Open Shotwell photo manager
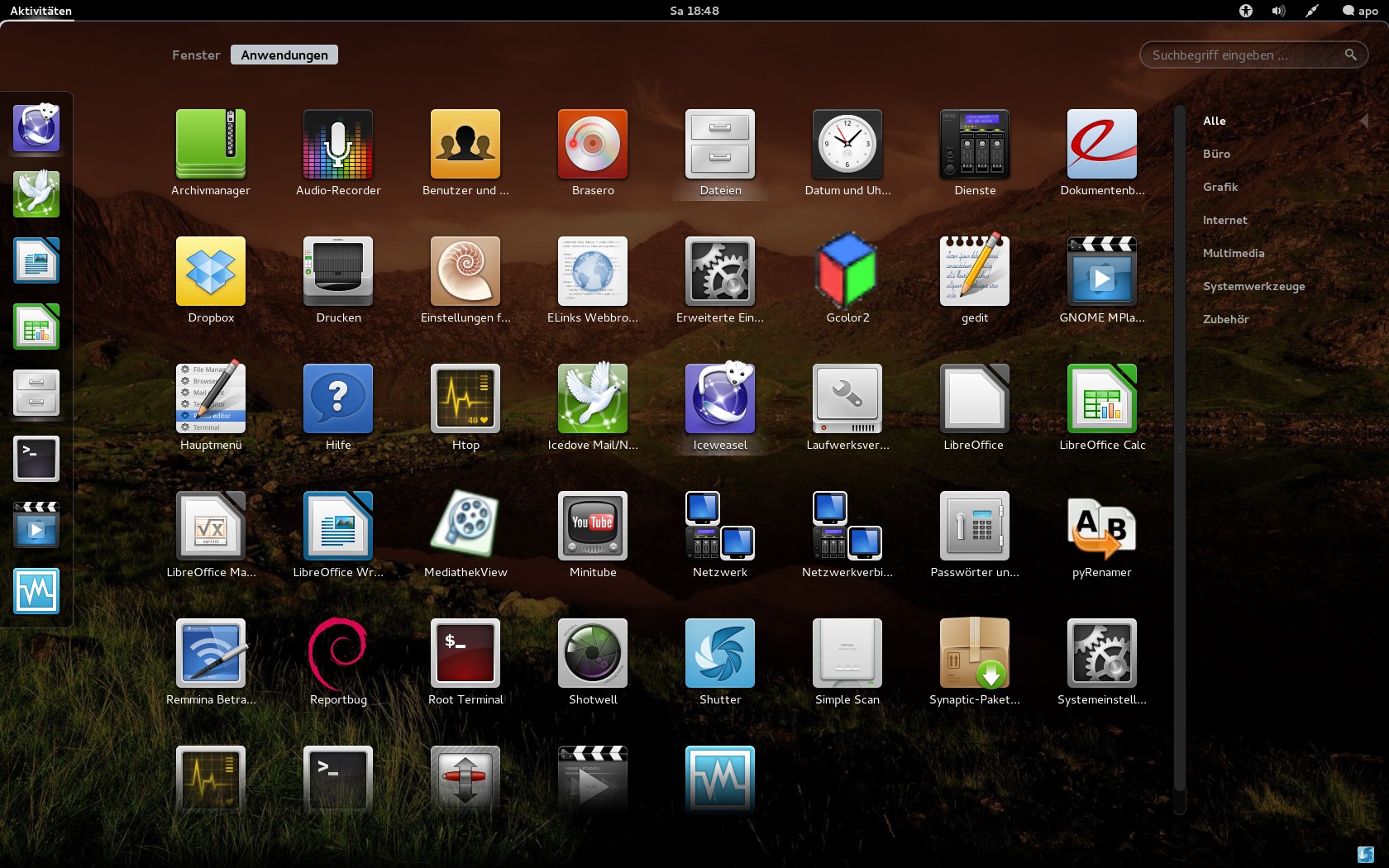The image size is (1389, 868). [593, 654]
